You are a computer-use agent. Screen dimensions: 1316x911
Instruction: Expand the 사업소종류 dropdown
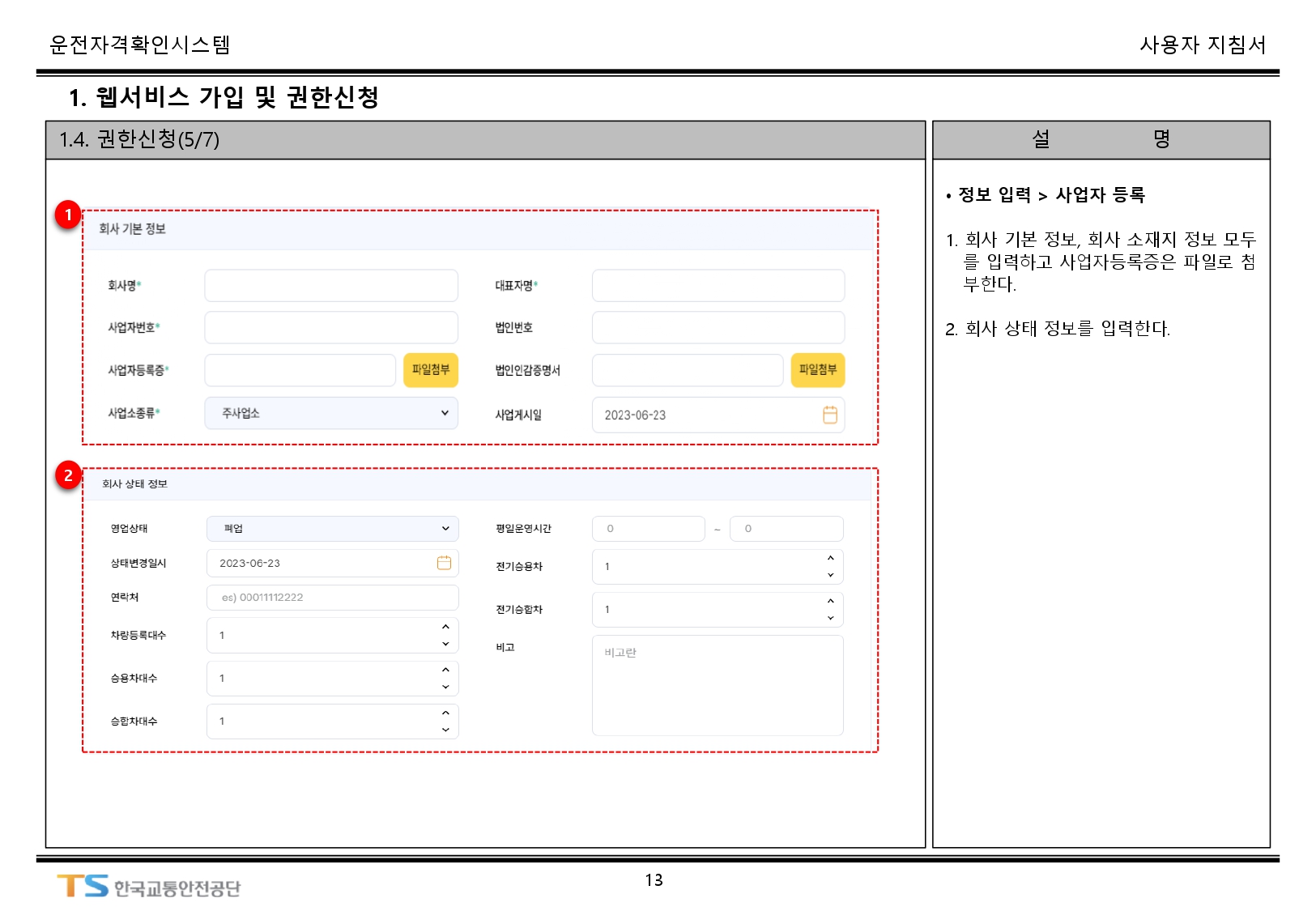pyautogui.click(x=331, y=413)
